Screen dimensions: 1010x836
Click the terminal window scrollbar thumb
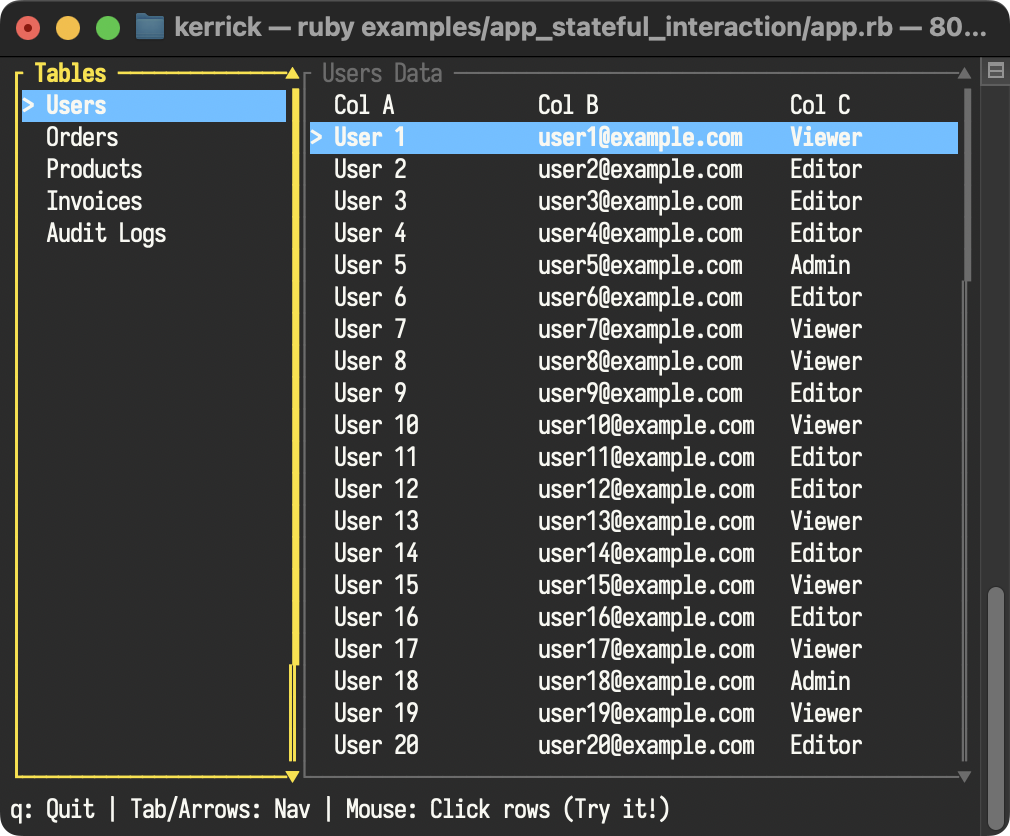click(x=996, y=708)
